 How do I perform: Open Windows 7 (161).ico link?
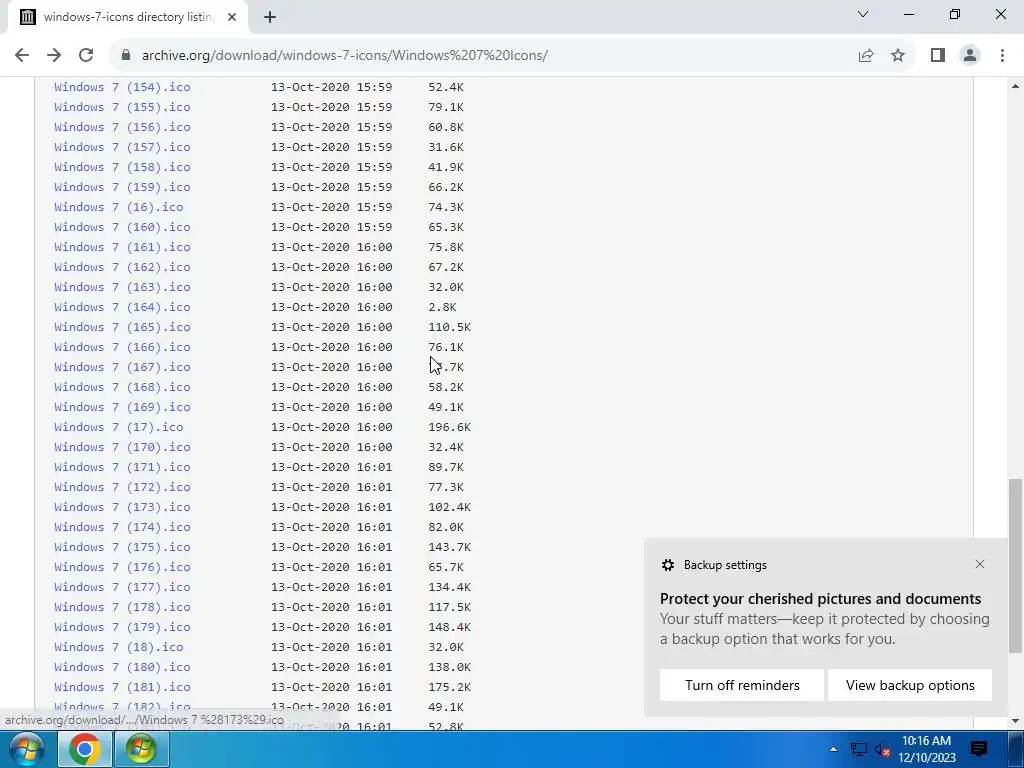pyautogui.click(x=122, y=247)
